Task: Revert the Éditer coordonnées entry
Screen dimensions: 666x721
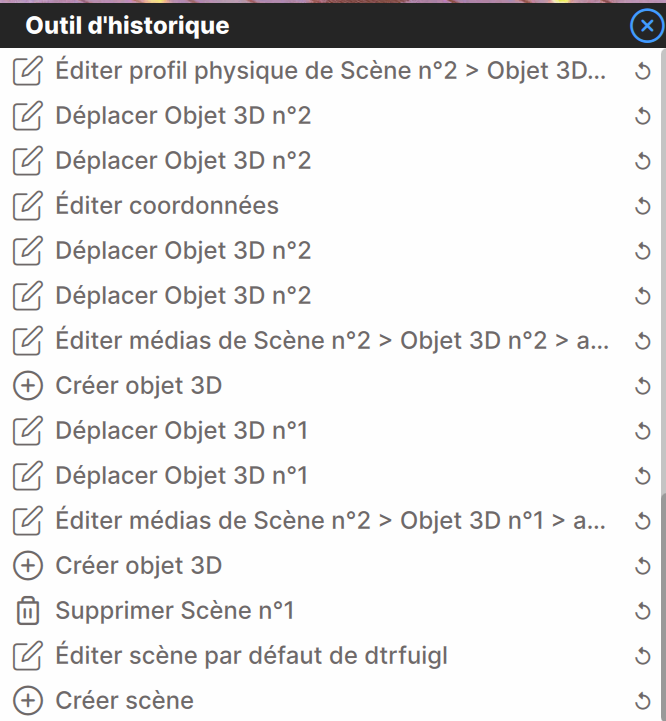Action: [643, 206]
